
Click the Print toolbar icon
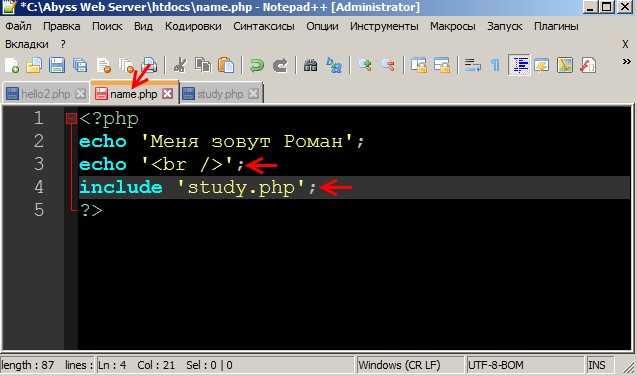pyautogui.click(x=150, y=65)
